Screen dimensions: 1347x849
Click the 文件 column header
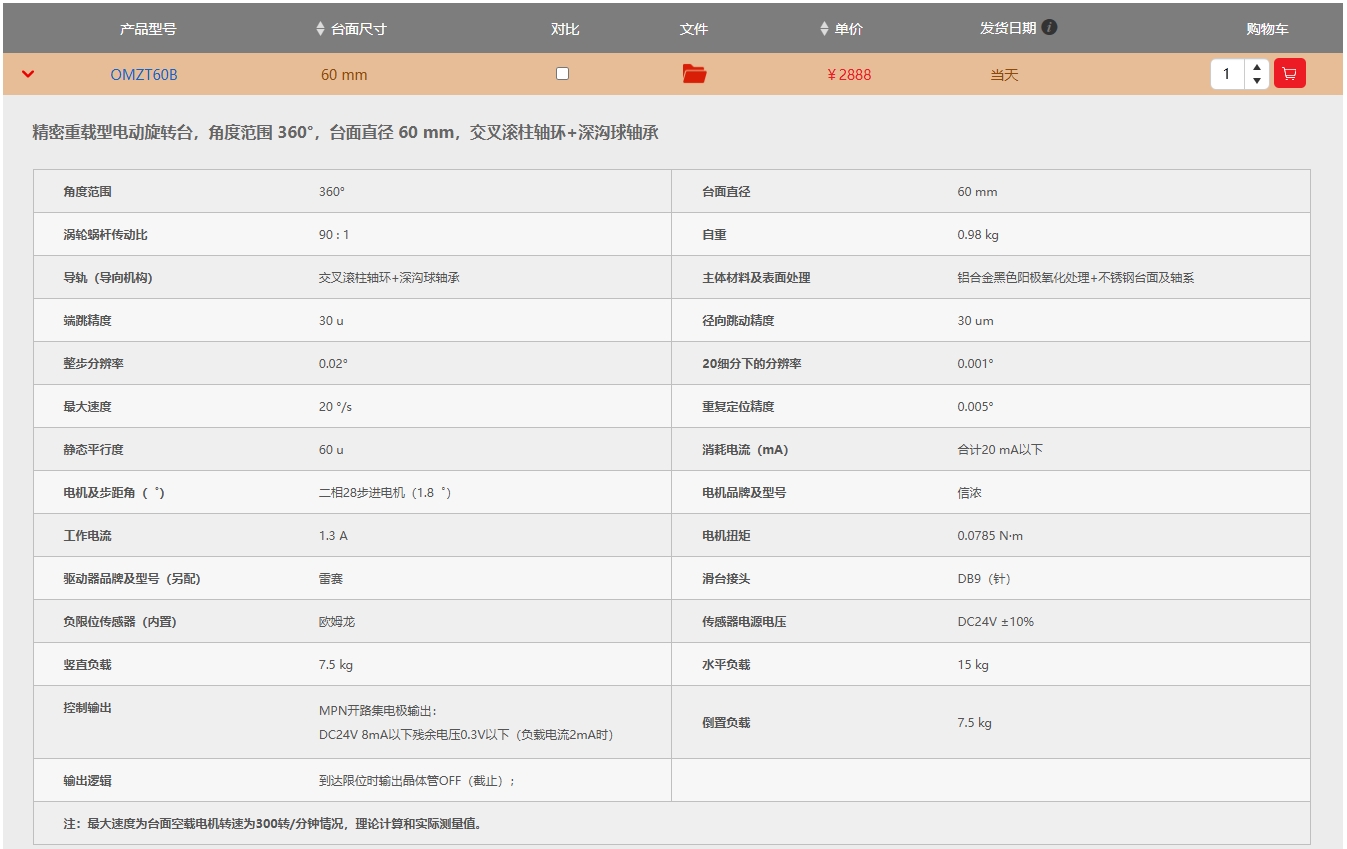click(693, 29)
